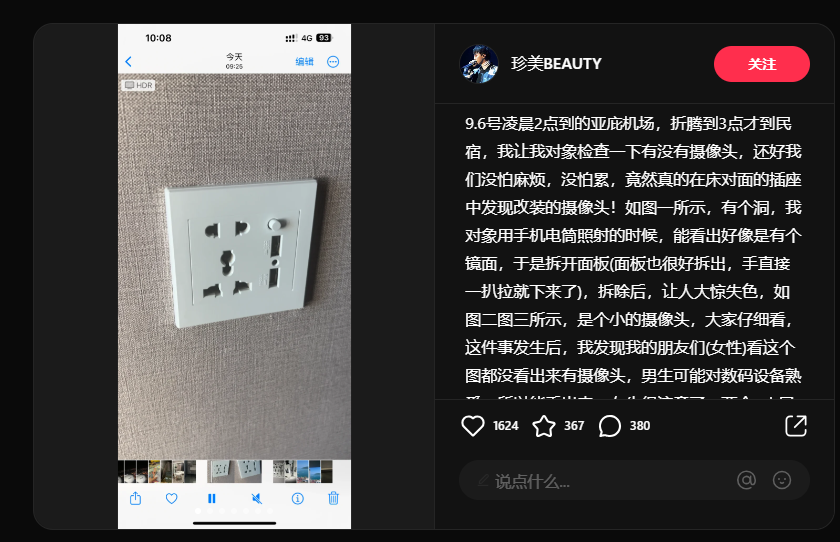Screen dimensions: 840x542
Task: Toggle the blue heart favorite in photo toolbar
Action: (171, 499)
